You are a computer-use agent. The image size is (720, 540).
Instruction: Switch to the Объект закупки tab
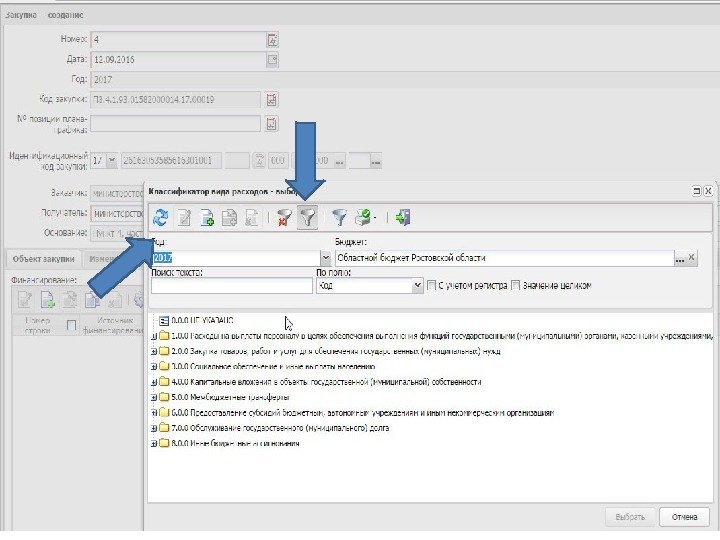[43, 259]
